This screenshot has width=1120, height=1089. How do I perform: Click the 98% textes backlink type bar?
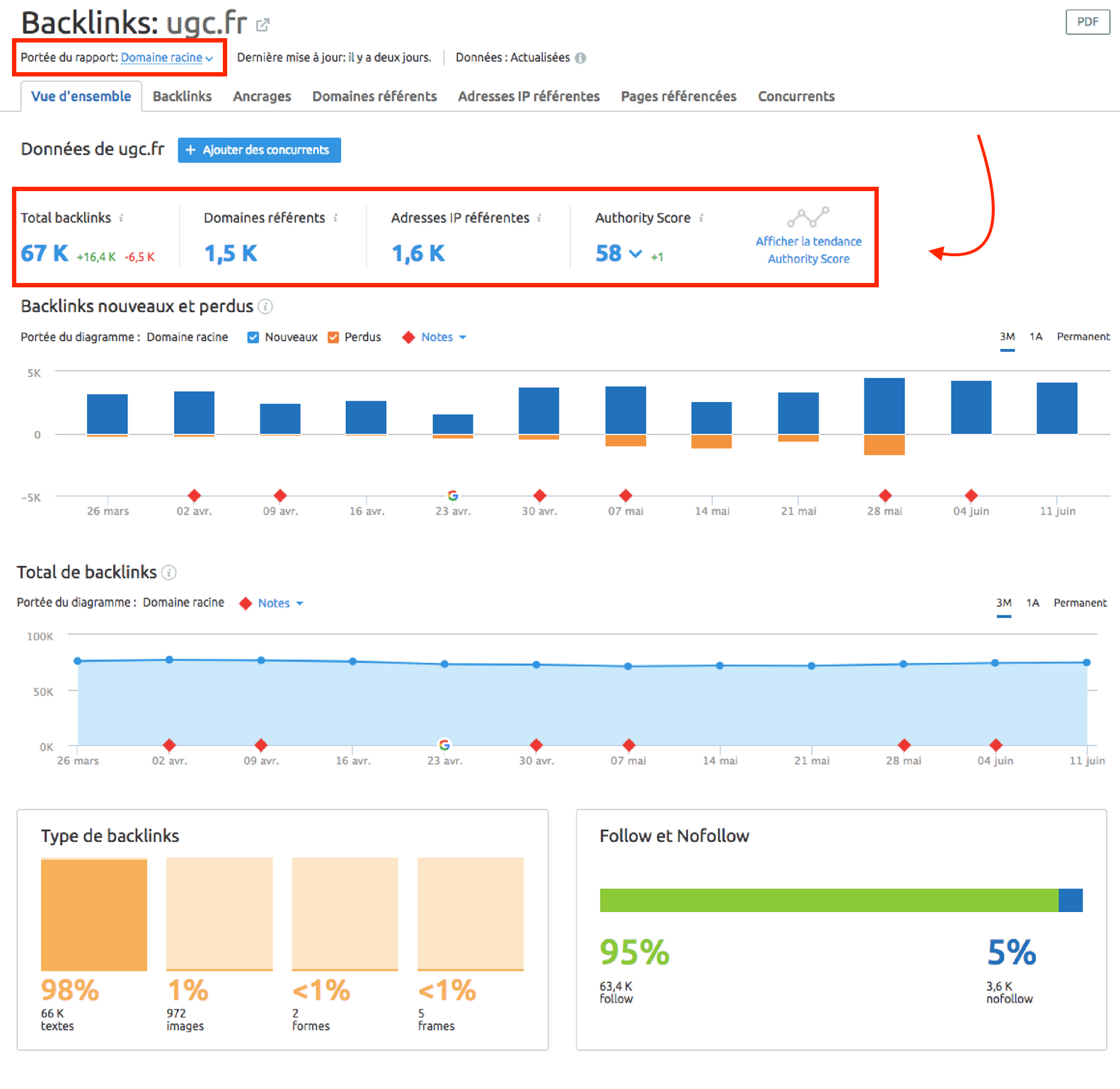pyautogui.click(x=94, y=914)
